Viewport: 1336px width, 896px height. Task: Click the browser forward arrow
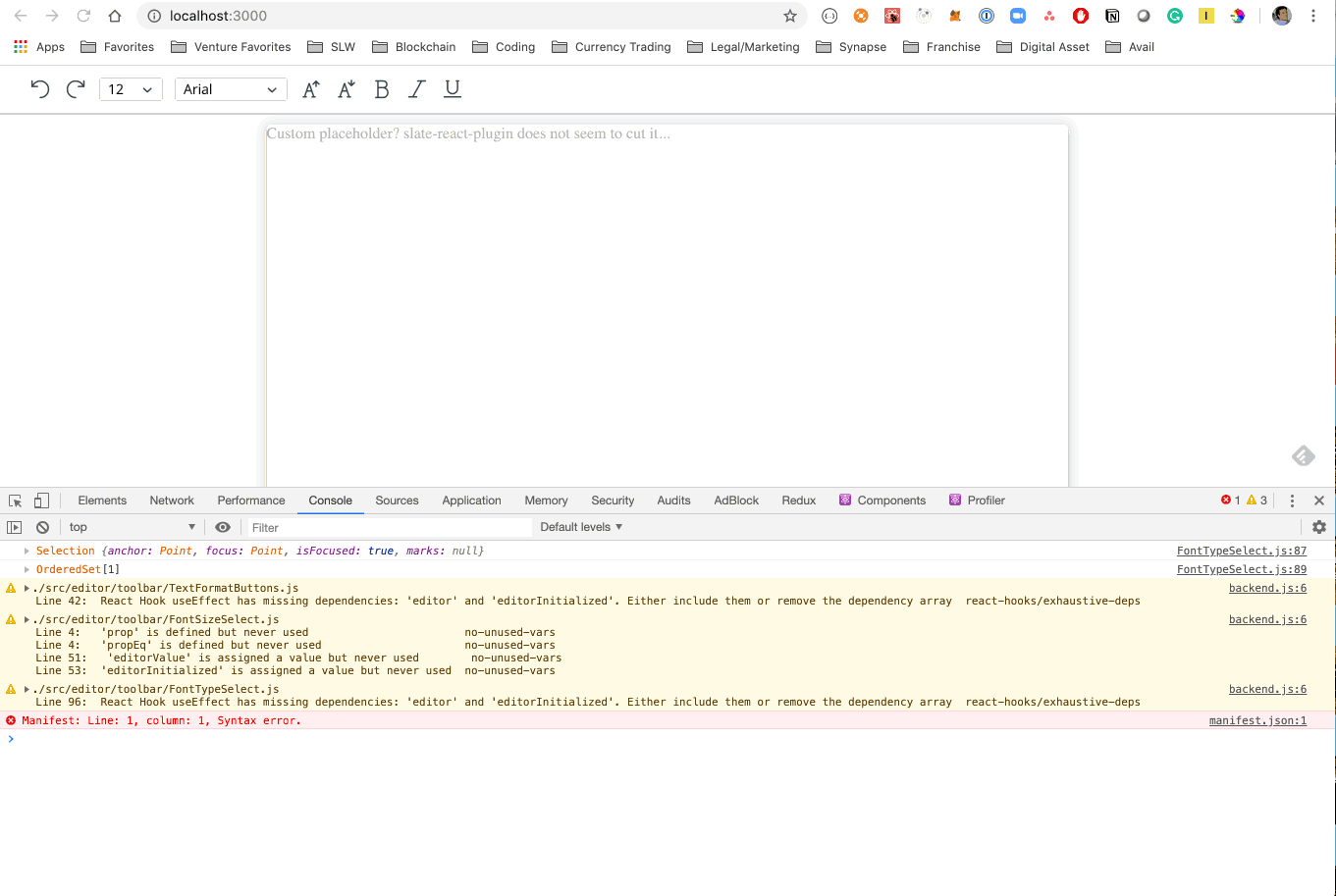pos(52,16)
